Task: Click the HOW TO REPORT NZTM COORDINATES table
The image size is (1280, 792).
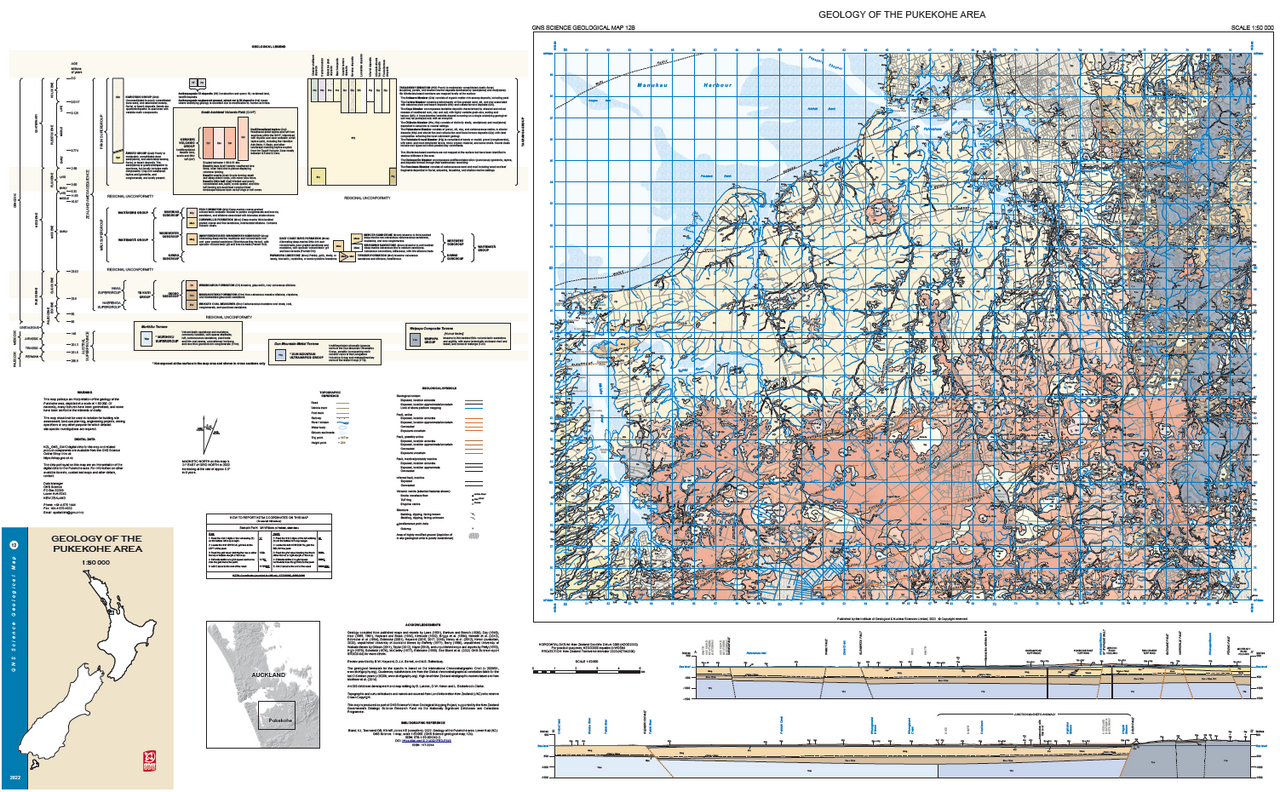Action: point(269,547)
